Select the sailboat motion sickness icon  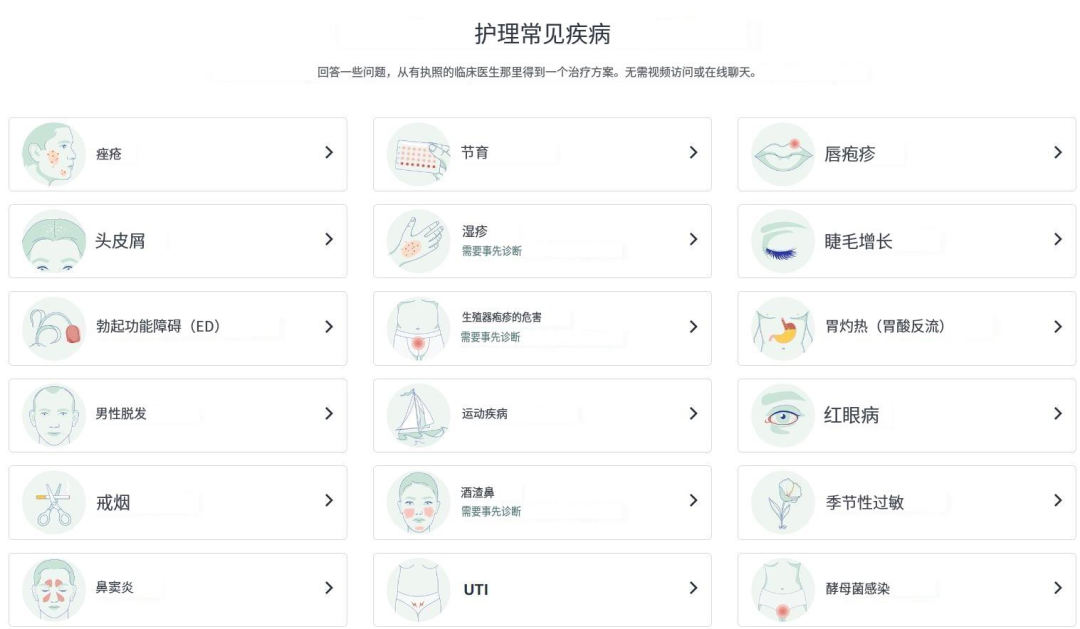pyautogui.click(x=418, y=415)
